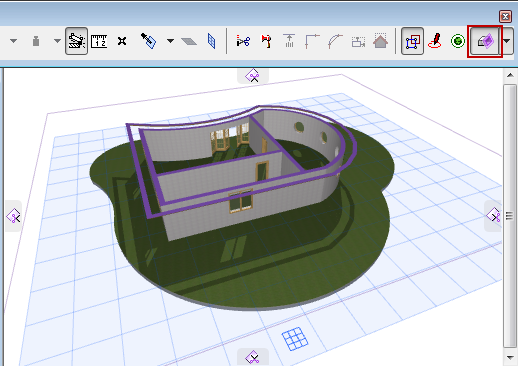Image resolution: width=518 pixels, height=366 pixels.
Task: Click the vertical scrollbar thumb
Action: tap(510, 216)
